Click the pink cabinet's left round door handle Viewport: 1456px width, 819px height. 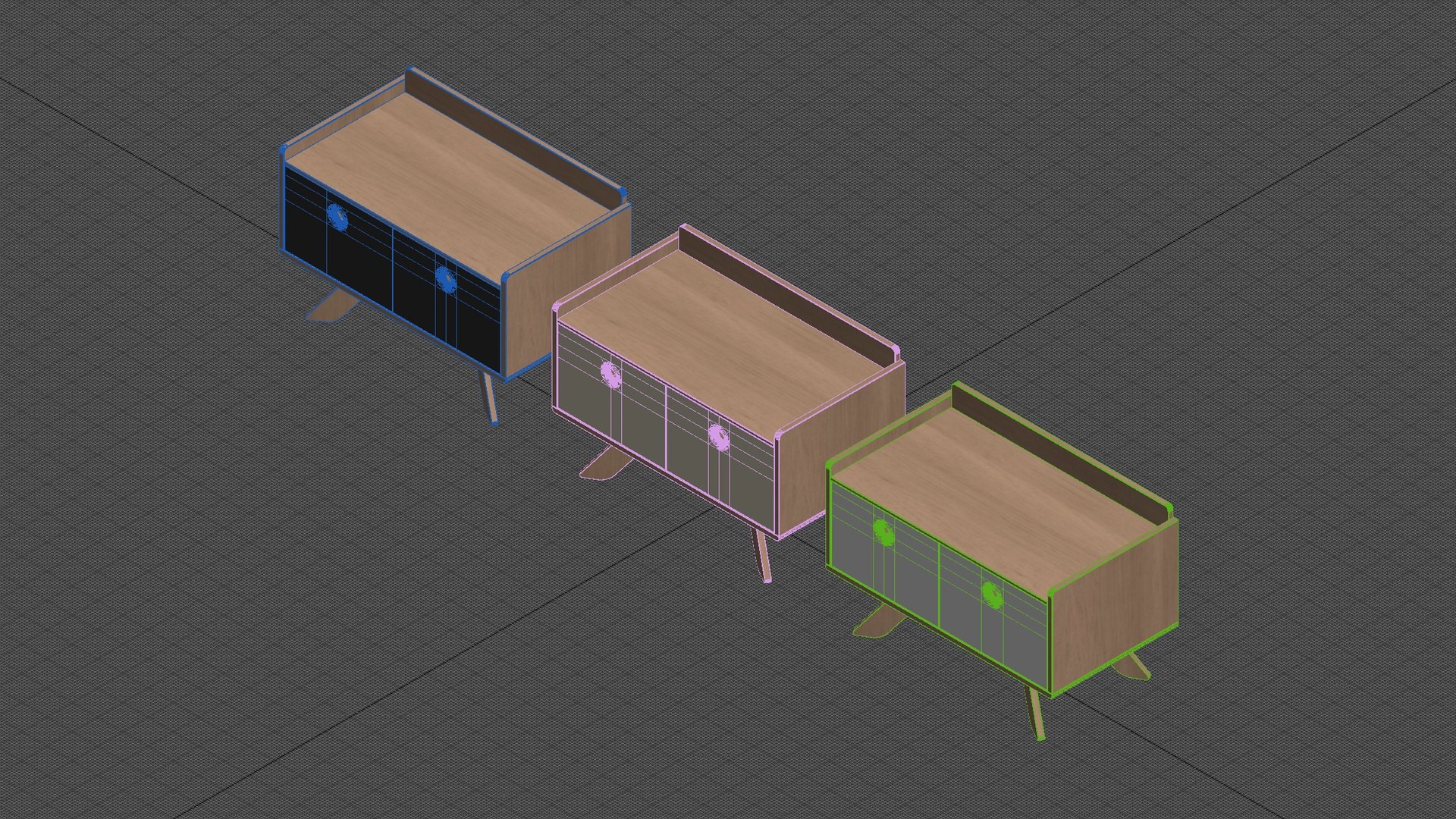610,375
